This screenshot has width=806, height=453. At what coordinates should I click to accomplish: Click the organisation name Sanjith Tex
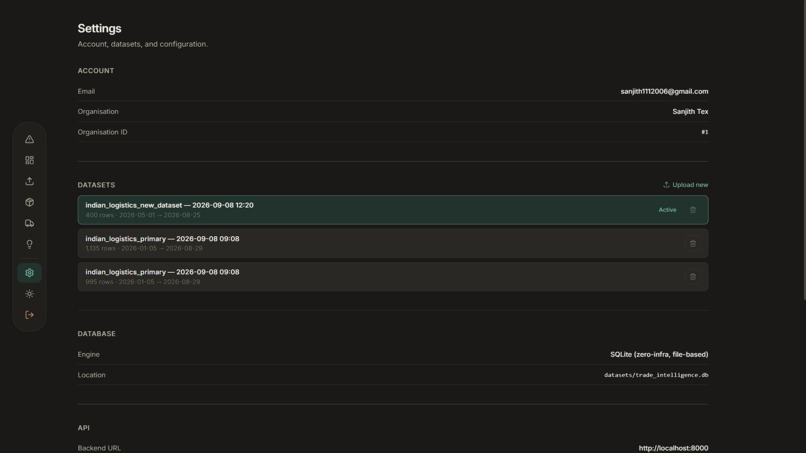(x=690, y=112)
